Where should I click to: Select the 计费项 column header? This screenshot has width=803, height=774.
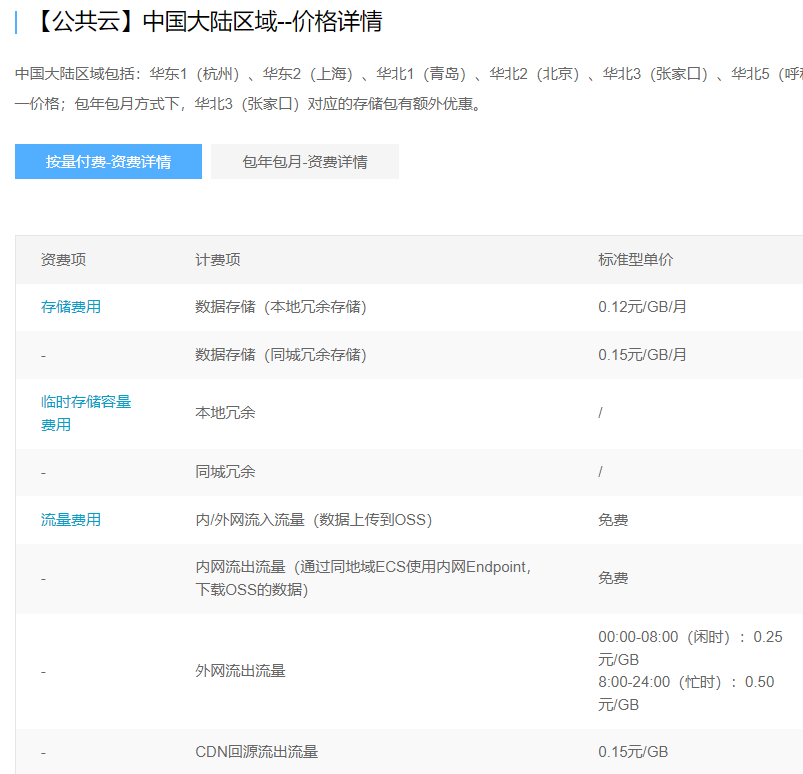point(218,260)
